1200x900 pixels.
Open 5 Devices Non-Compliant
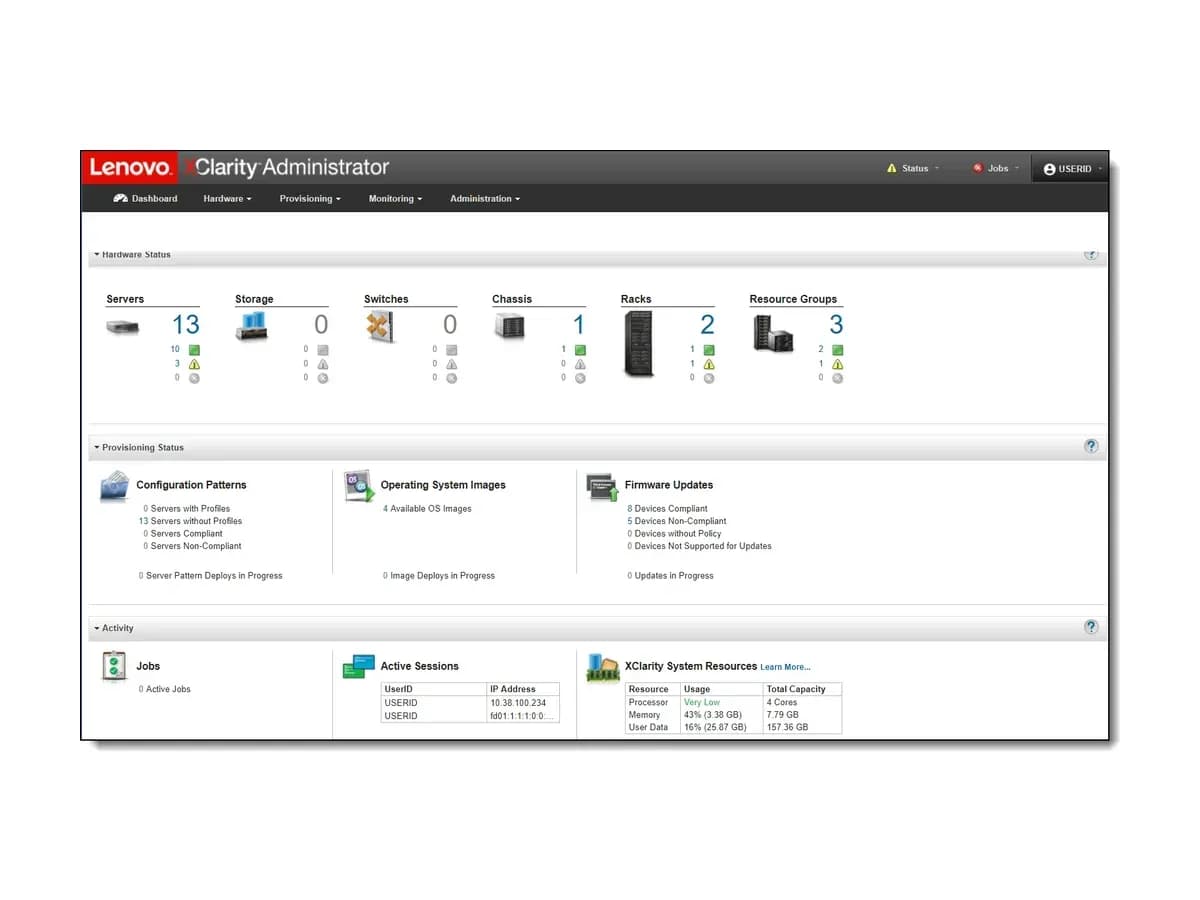click(x=677, y=521)
